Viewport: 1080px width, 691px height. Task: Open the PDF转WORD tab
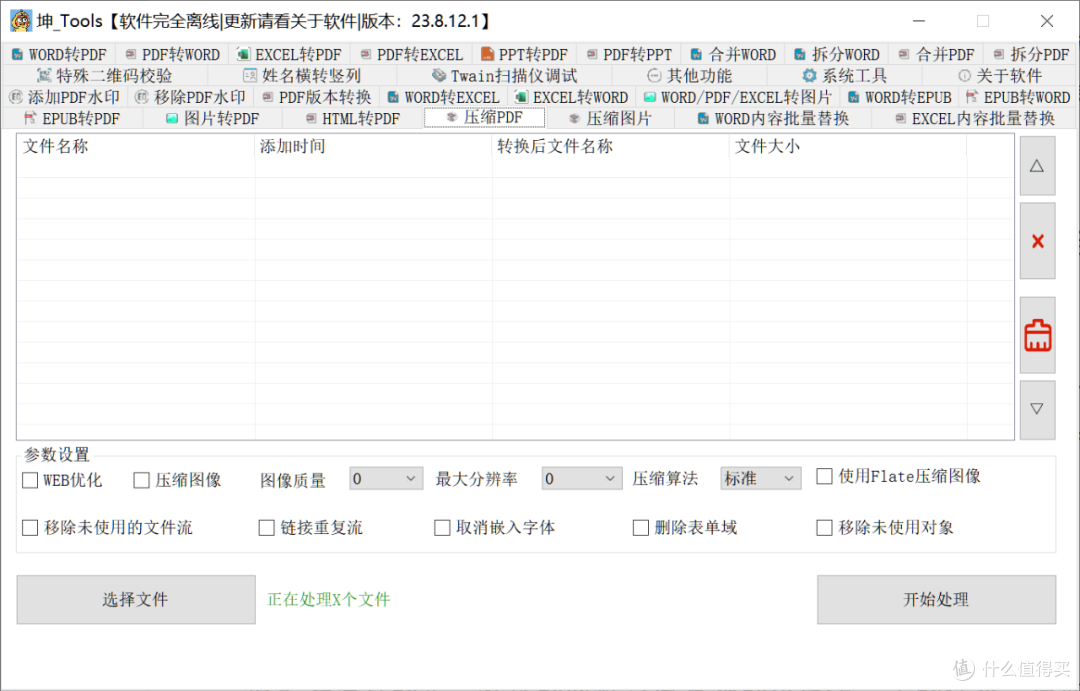[x=172, y=54]
